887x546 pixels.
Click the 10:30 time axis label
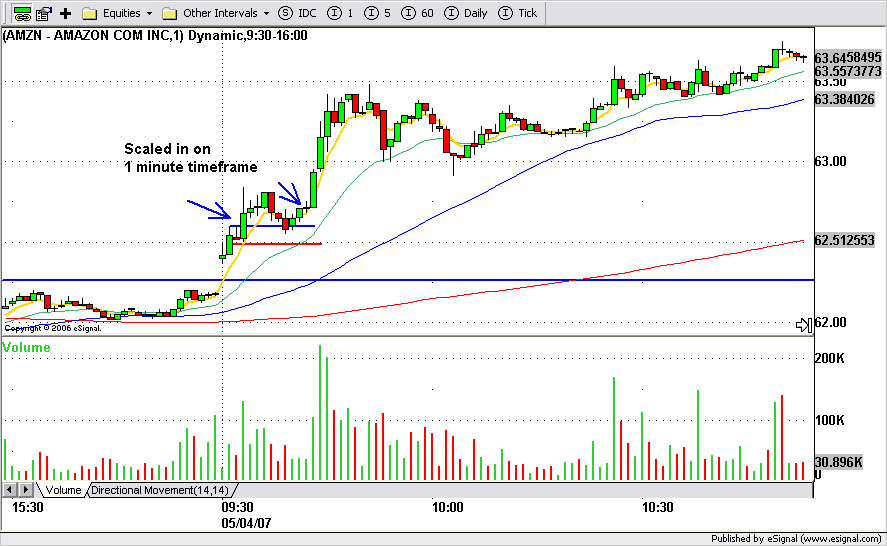(x=658, y=508)
